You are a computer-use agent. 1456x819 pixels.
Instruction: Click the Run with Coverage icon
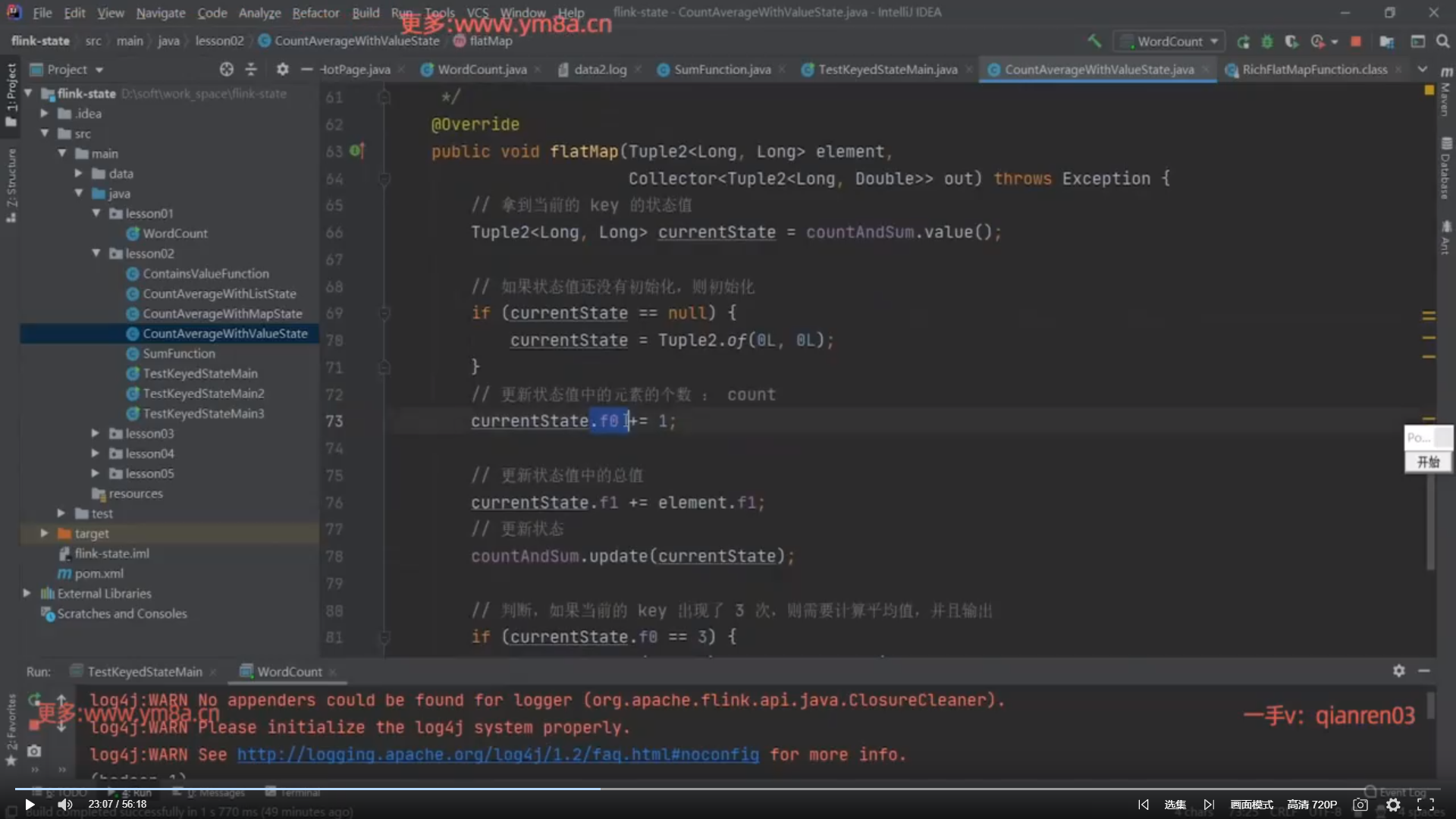[1291, 41]
